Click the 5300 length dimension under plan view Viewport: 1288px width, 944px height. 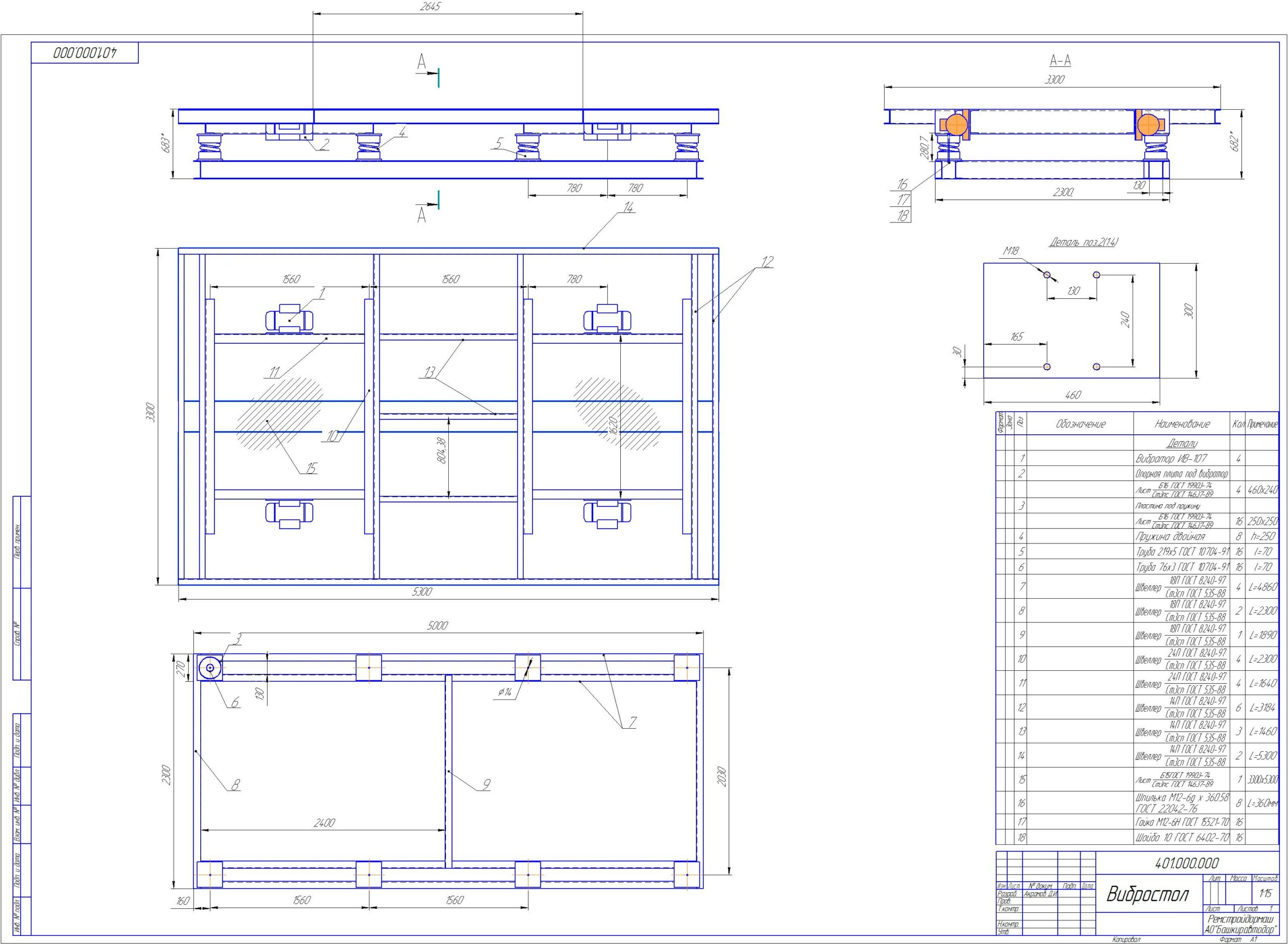(x=422, y=592)
